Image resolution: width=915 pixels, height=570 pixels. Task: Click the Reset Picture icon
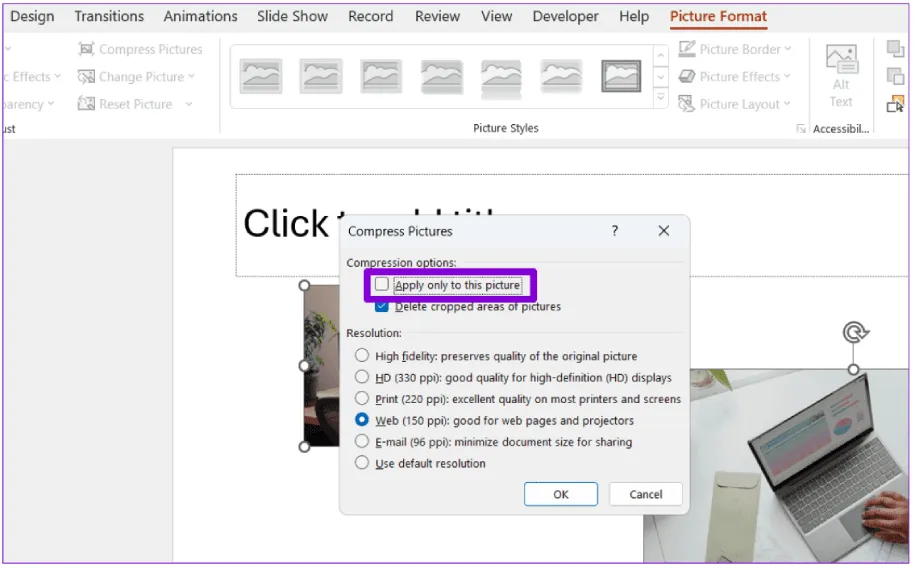click(86, 104)
